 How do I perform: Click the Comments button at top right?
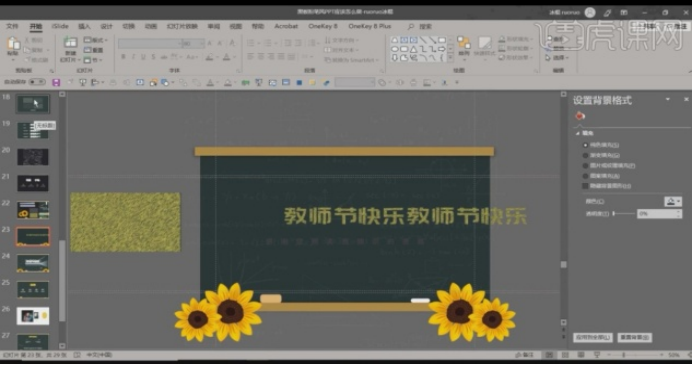(x=676, y=26)
